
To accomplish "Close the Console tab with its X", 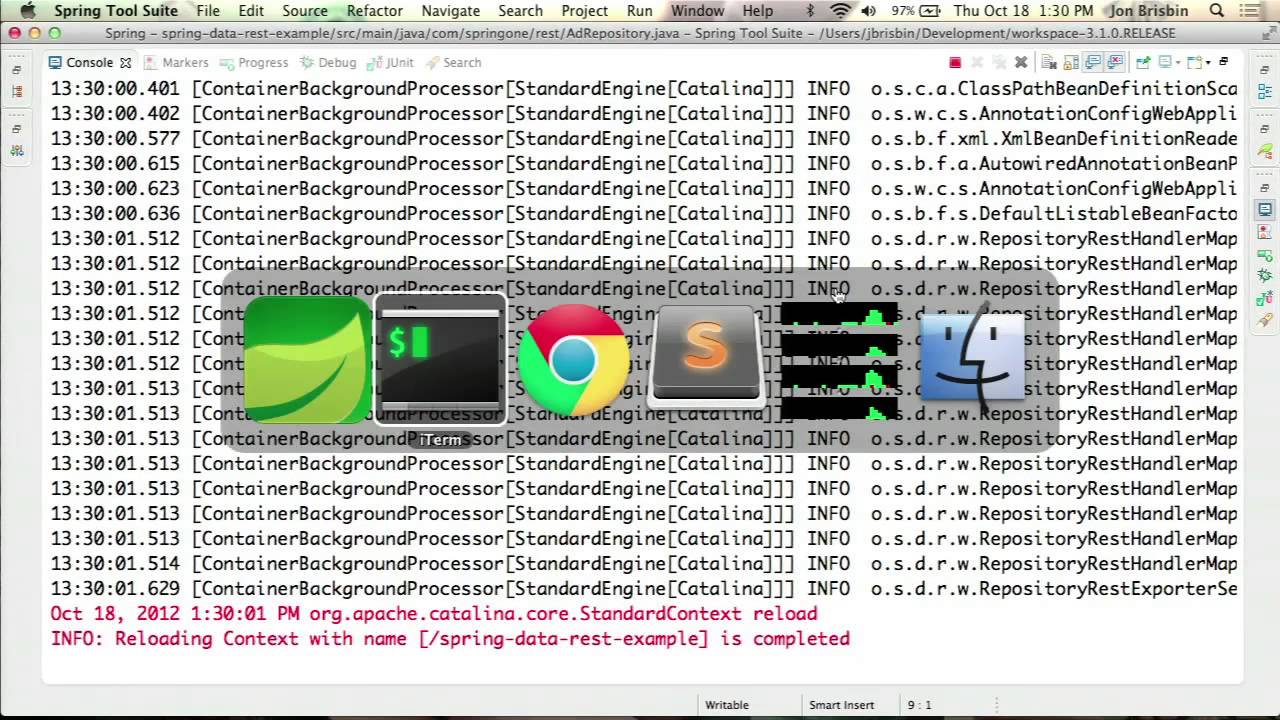I will pos(125,62).
